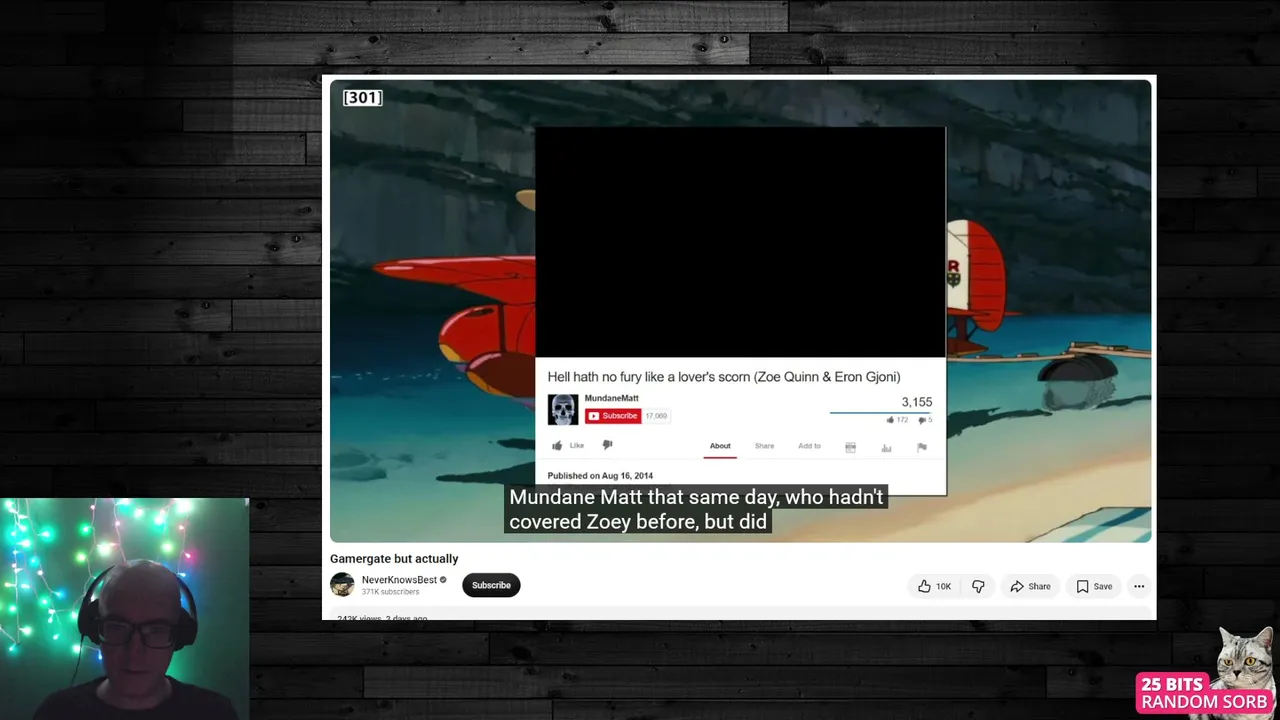Dislike the Gamergate but actually video
This screenshot has height=720, width=1280.
978,587
